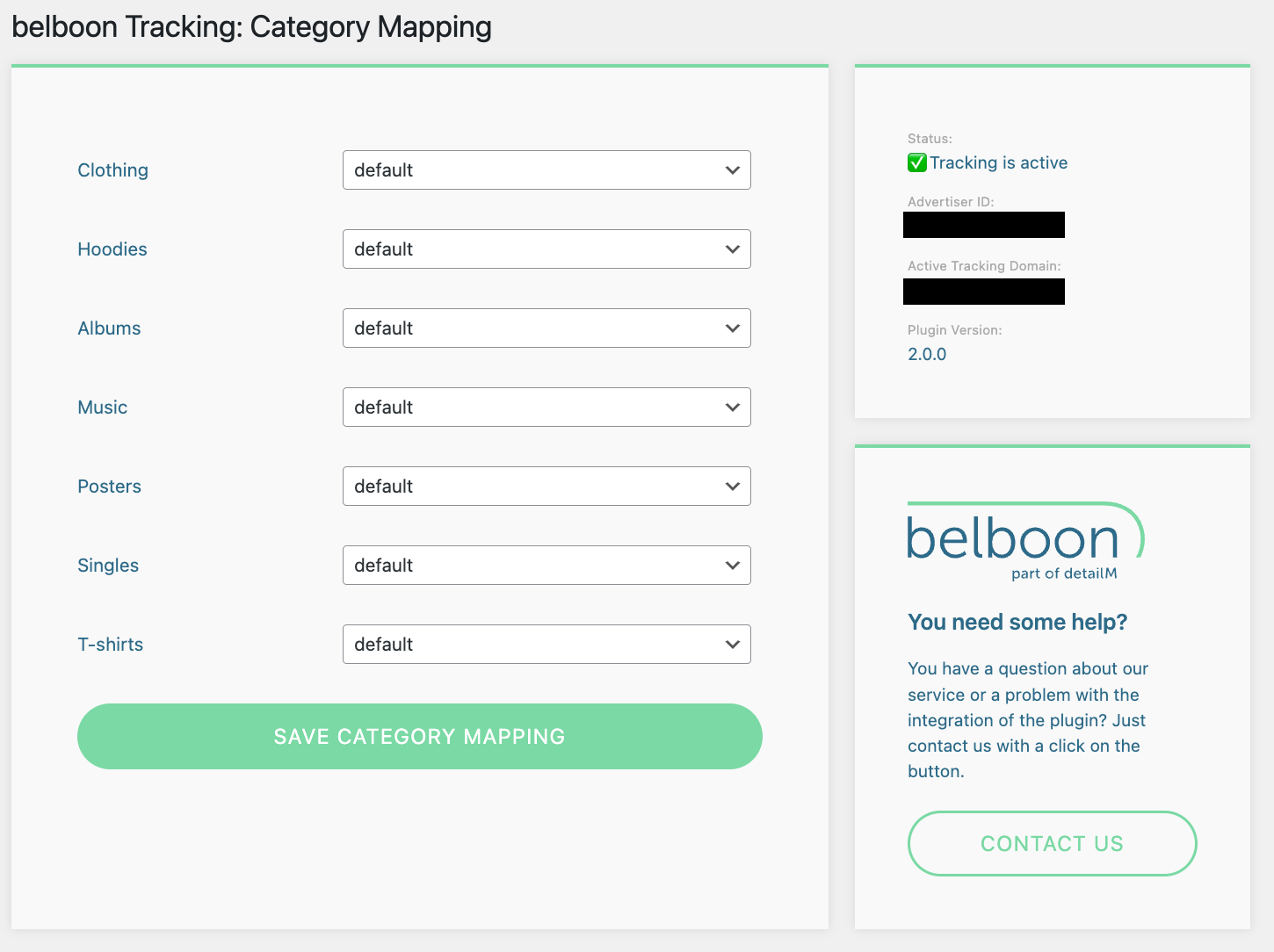Click the 'Advertiser ID:' label
The image size is (1274, 952).
click(951, 202)
